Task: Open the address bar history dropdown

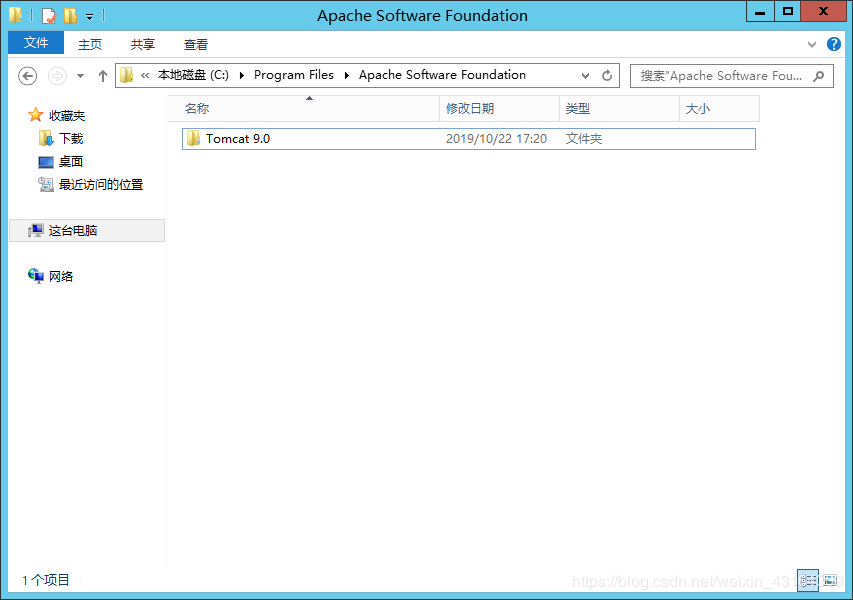Action: coord(585,76)
